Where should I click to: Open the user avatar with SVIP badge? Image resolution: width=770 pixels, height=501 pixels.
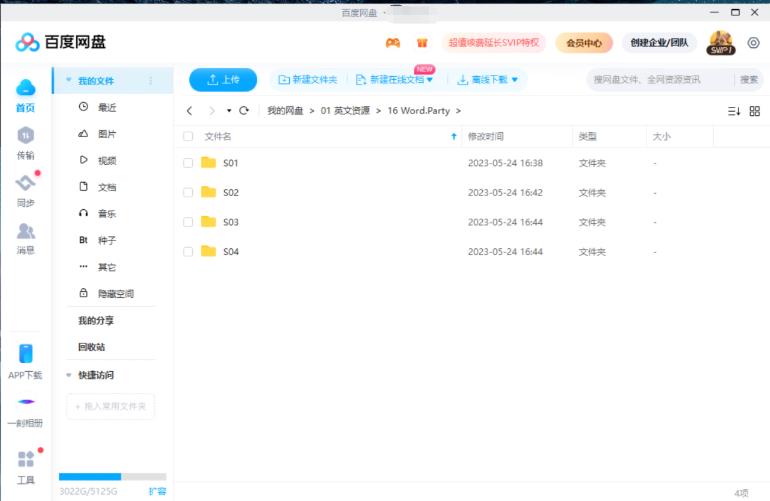(x=720, y=43)
